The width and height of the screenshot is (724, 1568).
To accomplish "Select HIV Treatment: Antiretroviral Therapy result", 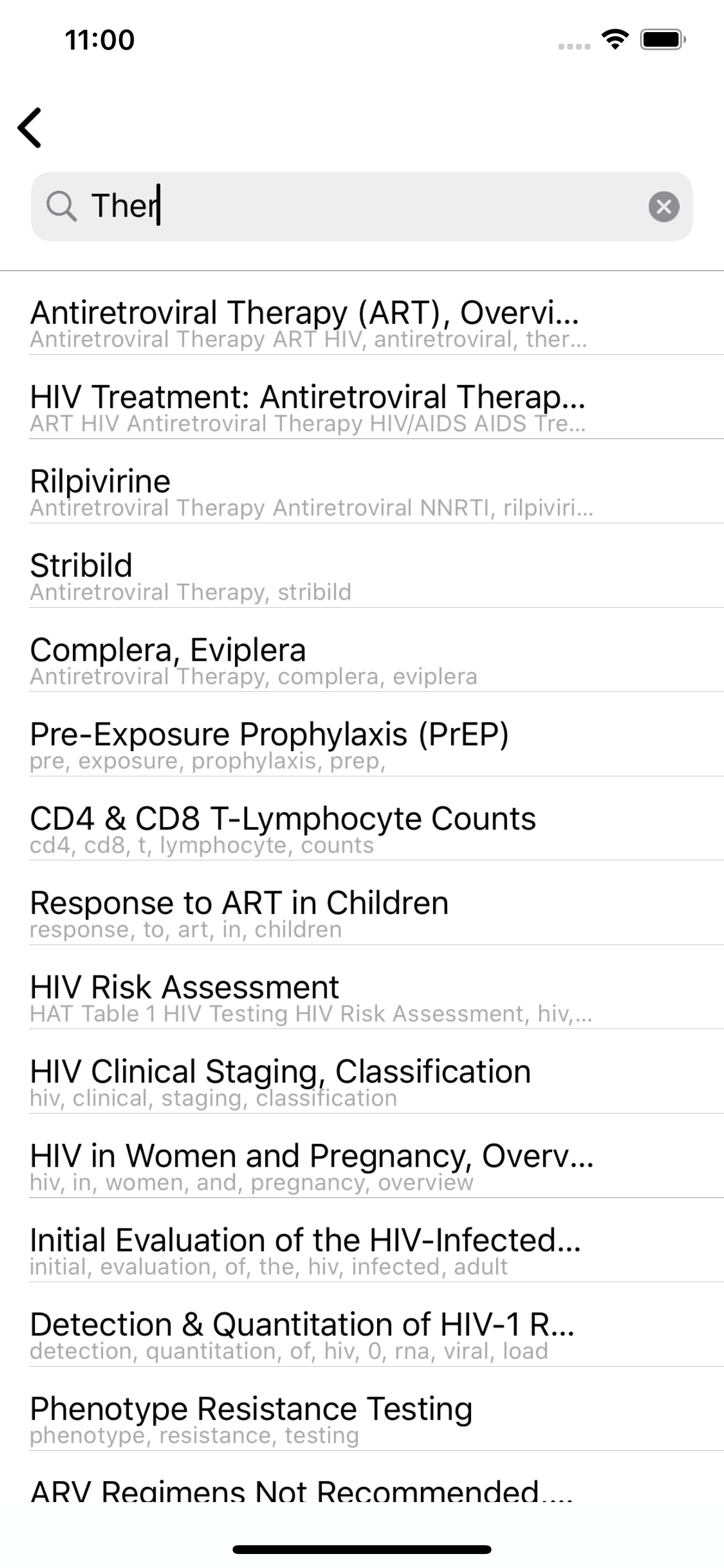I will pos(307,407).
